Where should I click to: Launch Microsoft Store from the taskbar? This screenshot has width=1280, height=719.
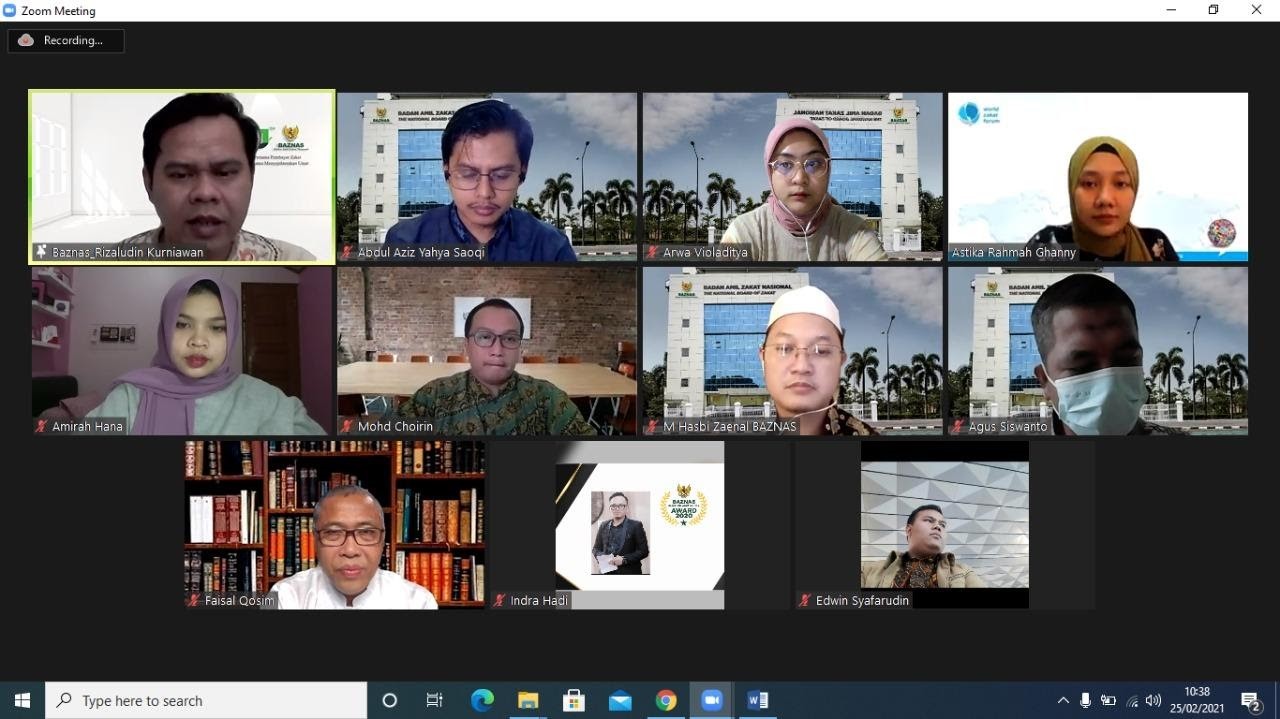(574, 700)
